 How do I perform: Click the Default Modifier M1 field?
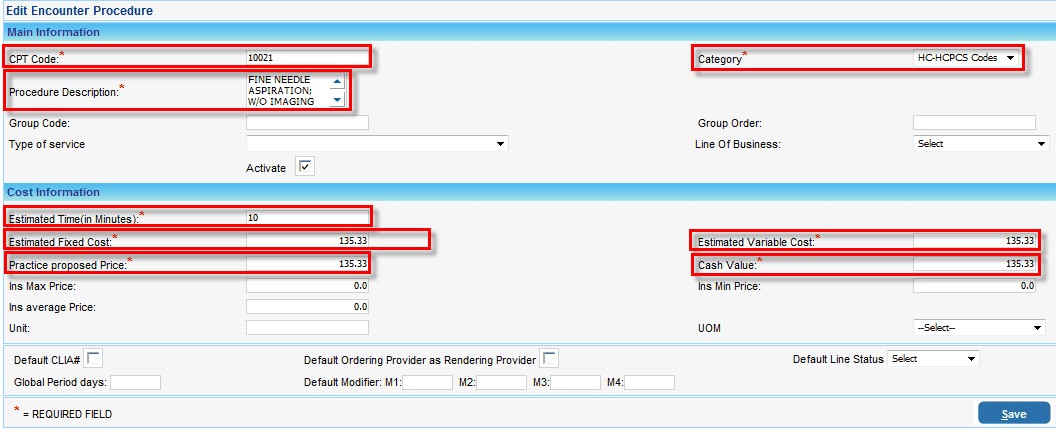(427, 382)
